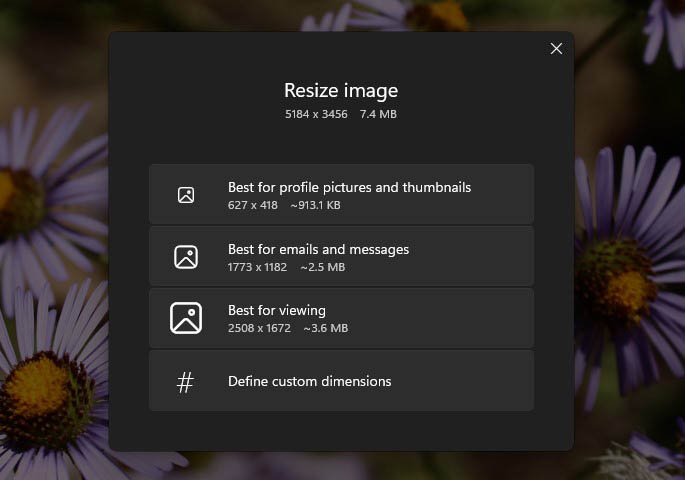Image resolution: width=685 pixels, height=480 pixels.
Task: Click the hash icon for custom dimensions
Action: point(186,381)
